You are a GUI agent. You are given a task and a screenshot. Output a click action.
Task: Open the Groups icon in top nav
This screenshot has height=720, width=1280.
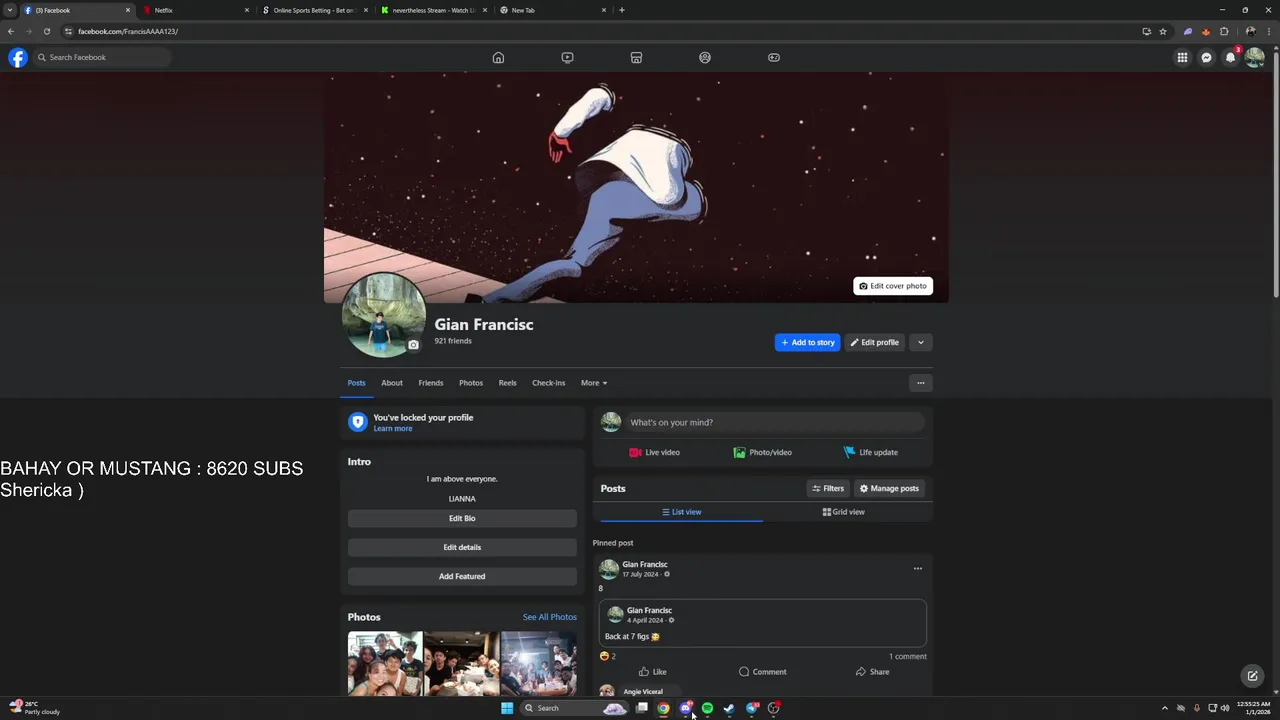[x=705, y=57]
